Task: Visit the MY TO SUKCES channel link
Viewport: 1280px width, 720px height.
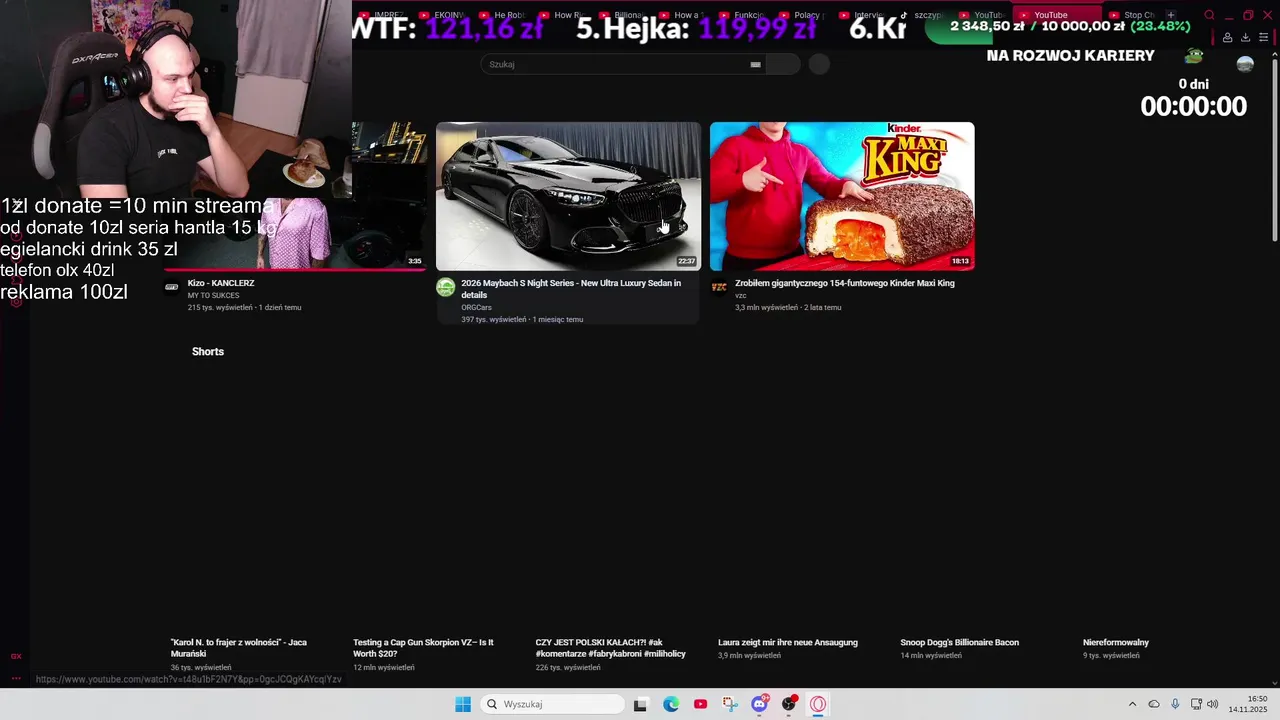Action: (213, 296)
